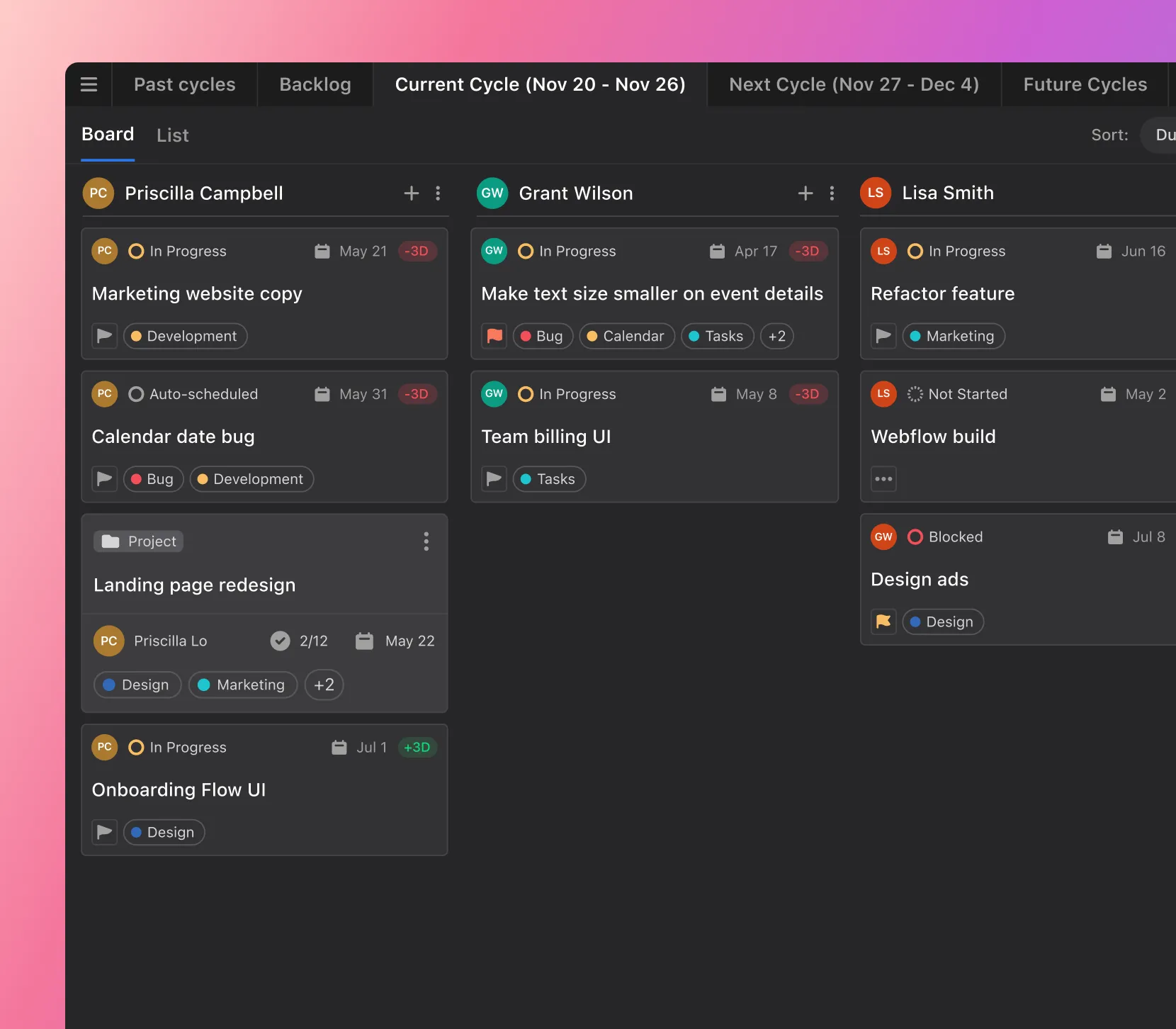
Task: Click the Not Started status circle on Webflow build
Action: [915, 394]
